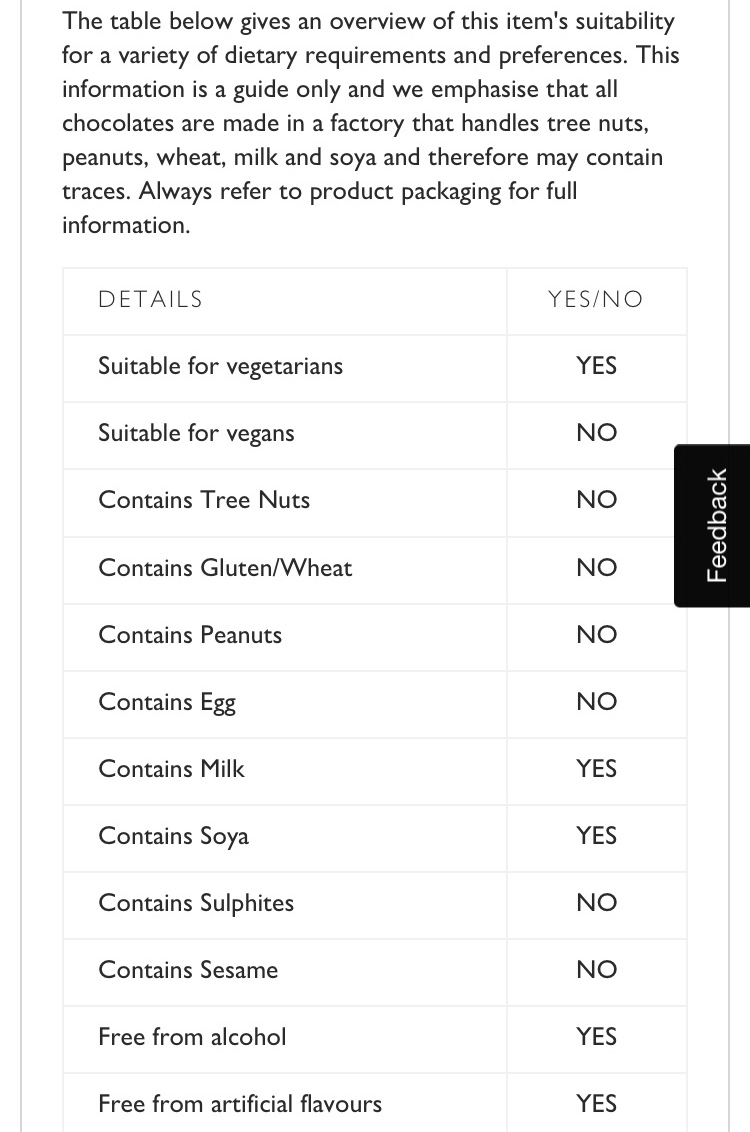Click the dietary information intro paragraph
This screenshot has height=1132, width=750.
(368, 123)
